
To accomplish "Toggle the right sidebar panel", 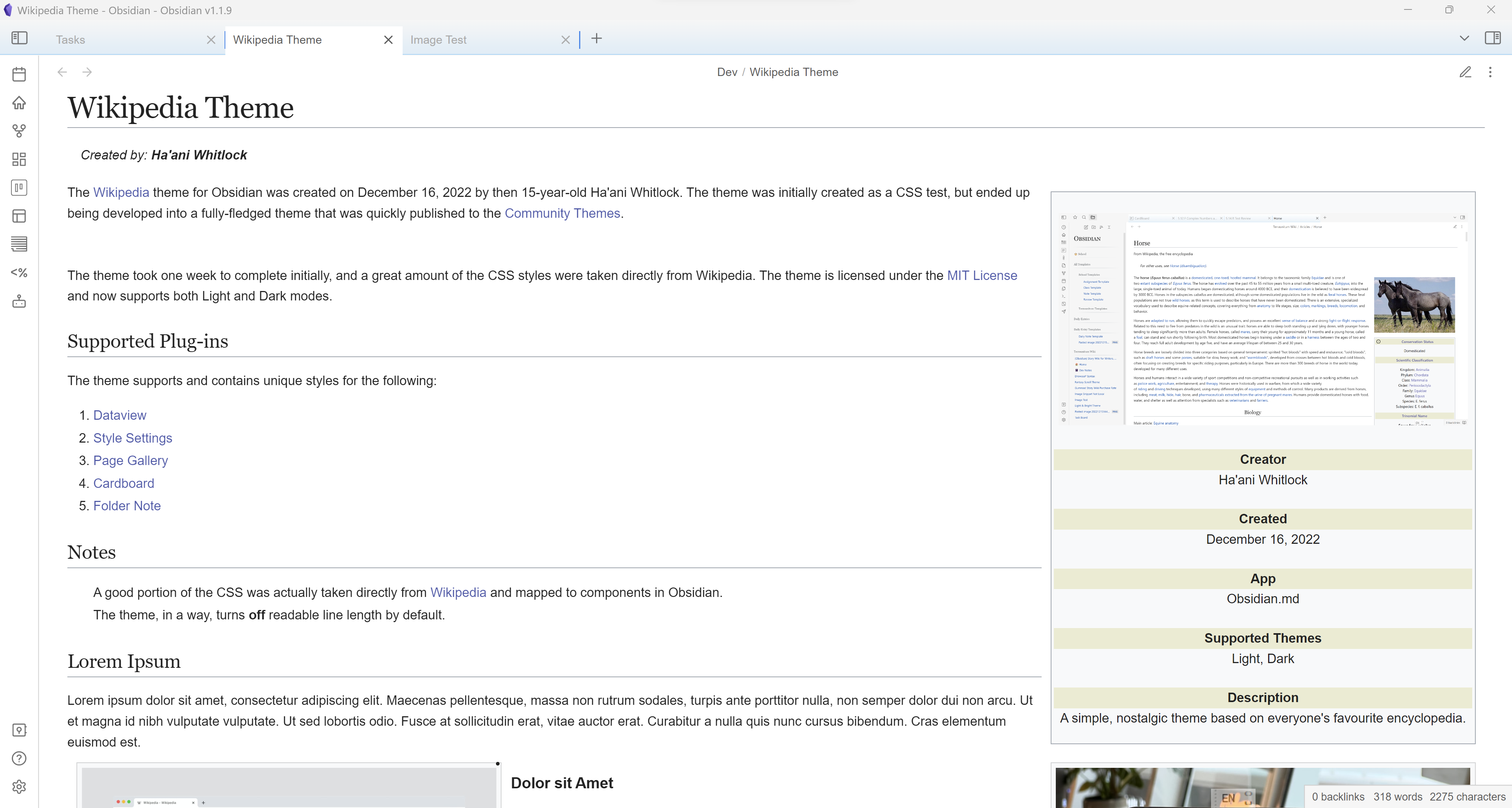I will [x=1493, y=38].
